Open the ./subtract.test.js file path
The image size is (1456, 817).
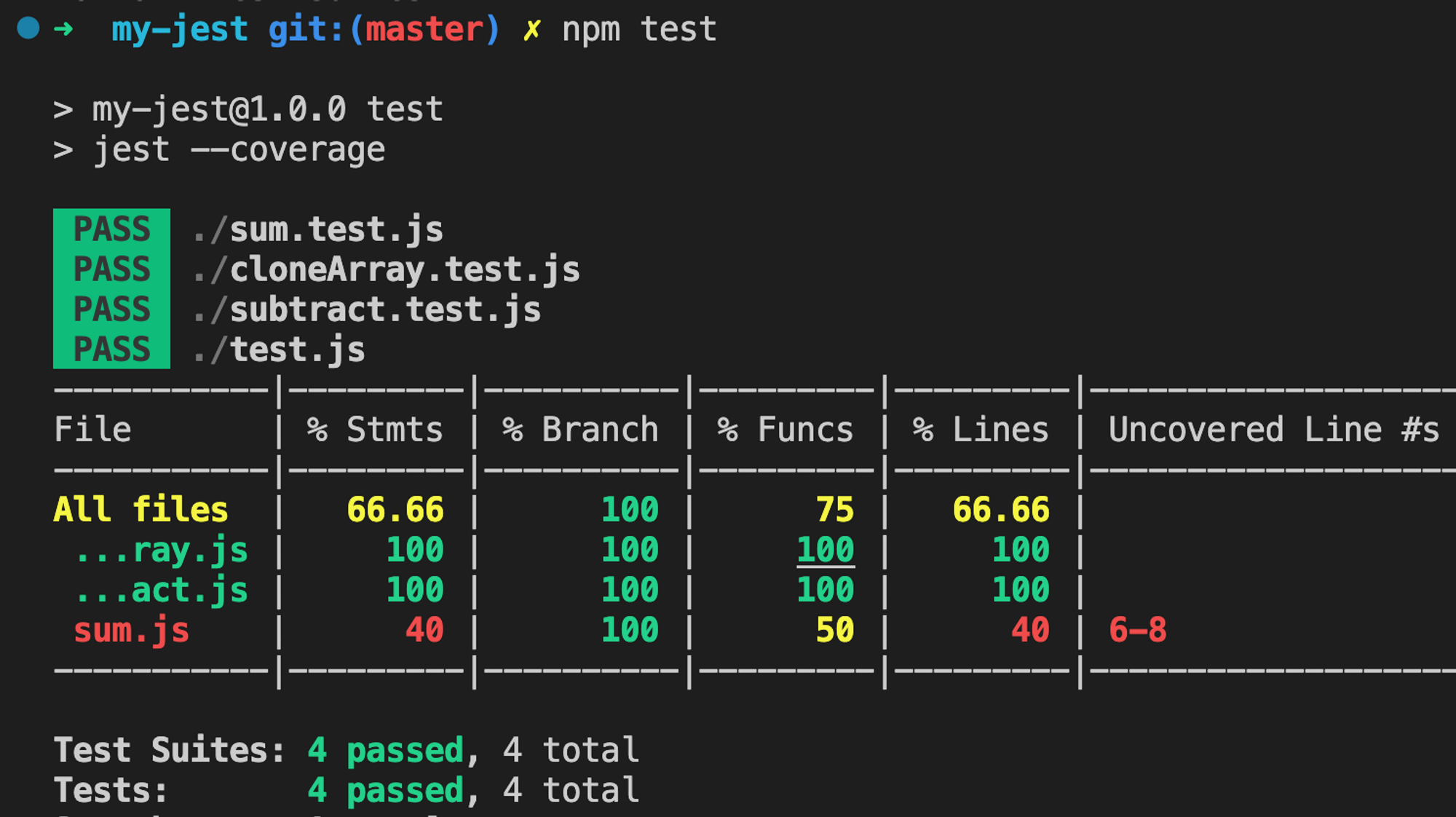tap(367, 310)
